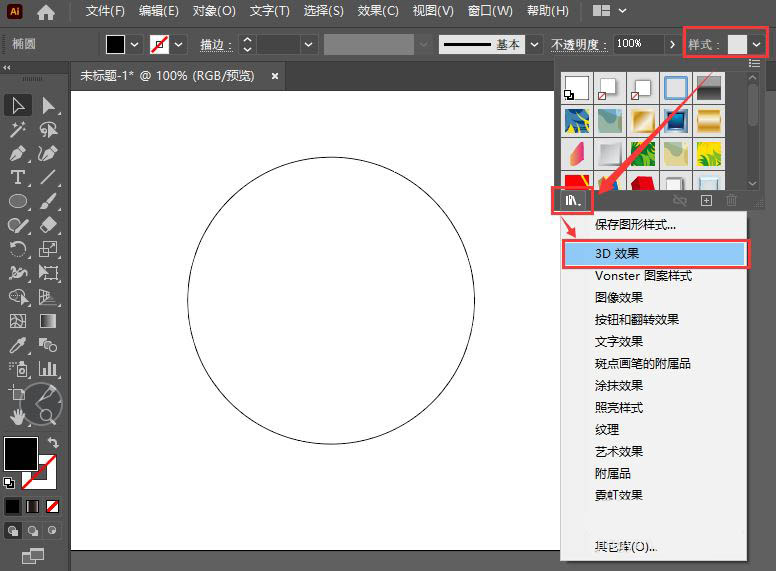776x571 pixels.
Task: Select the Magic Wand tool
Action: coord(18,130)
